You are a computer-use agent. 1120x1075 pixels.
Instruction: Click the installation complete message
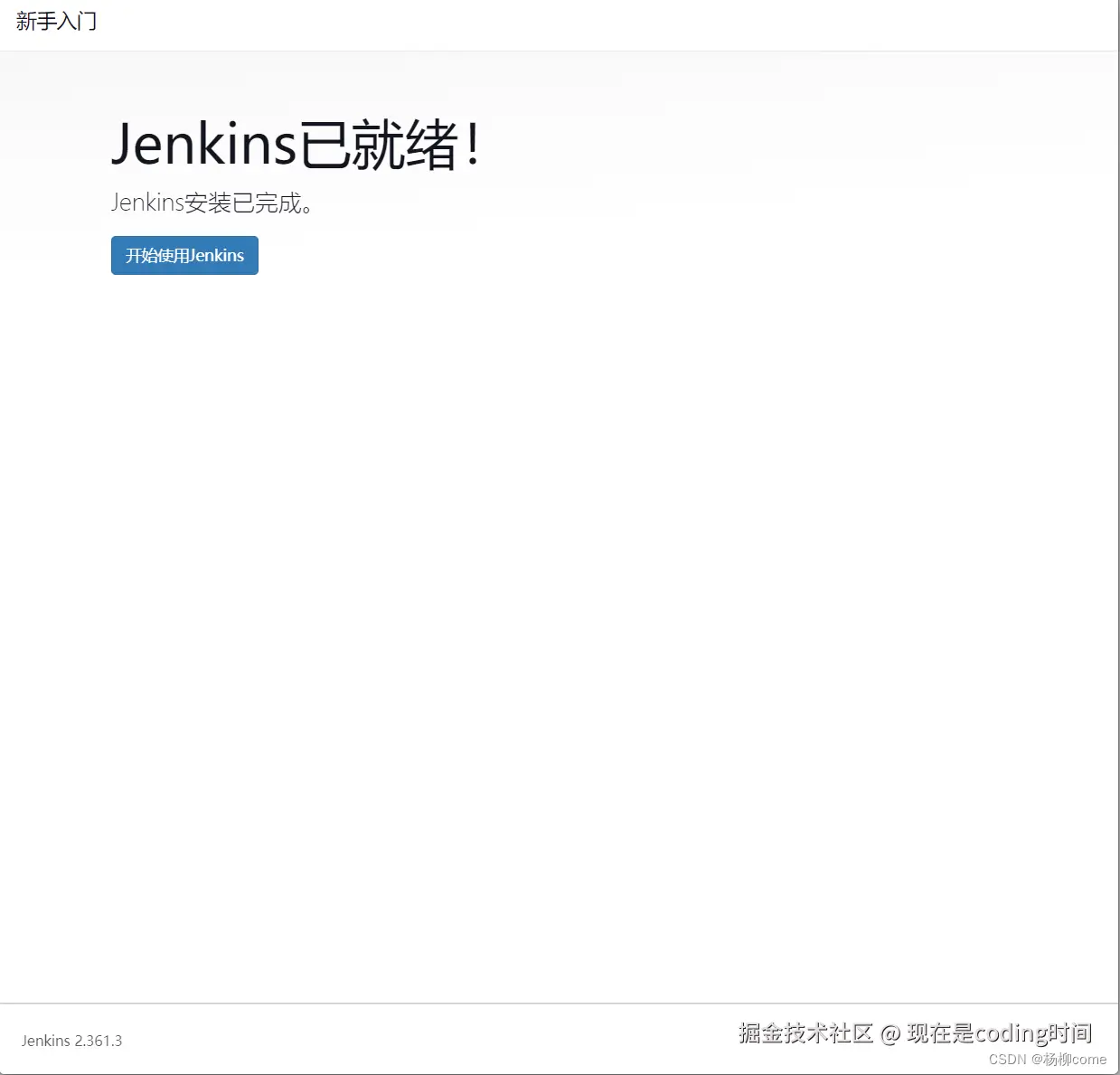pos(213,203)
